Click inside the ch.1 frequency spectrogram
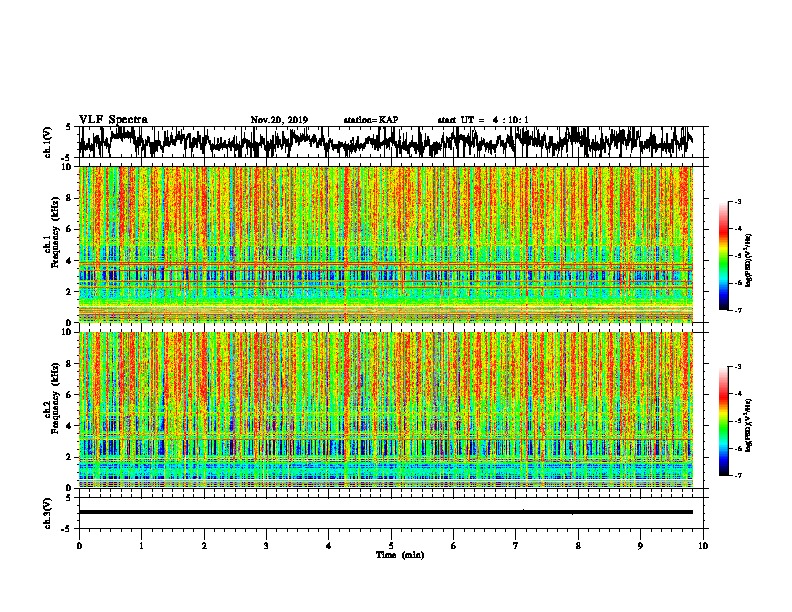The image size is (792, 612). 385,244
